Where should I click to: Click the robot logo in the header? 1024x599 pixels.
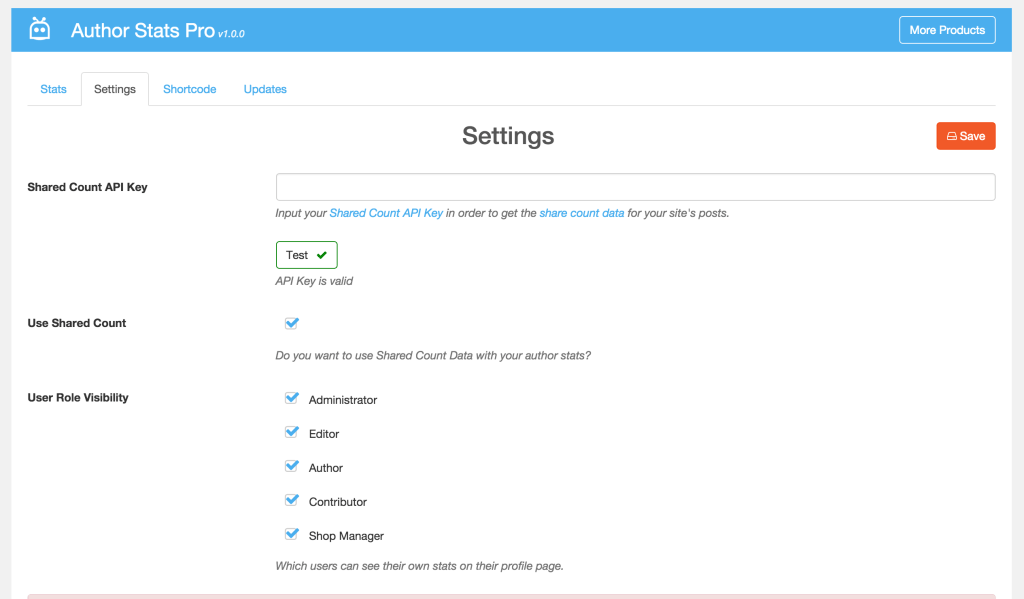coord(40,28)
